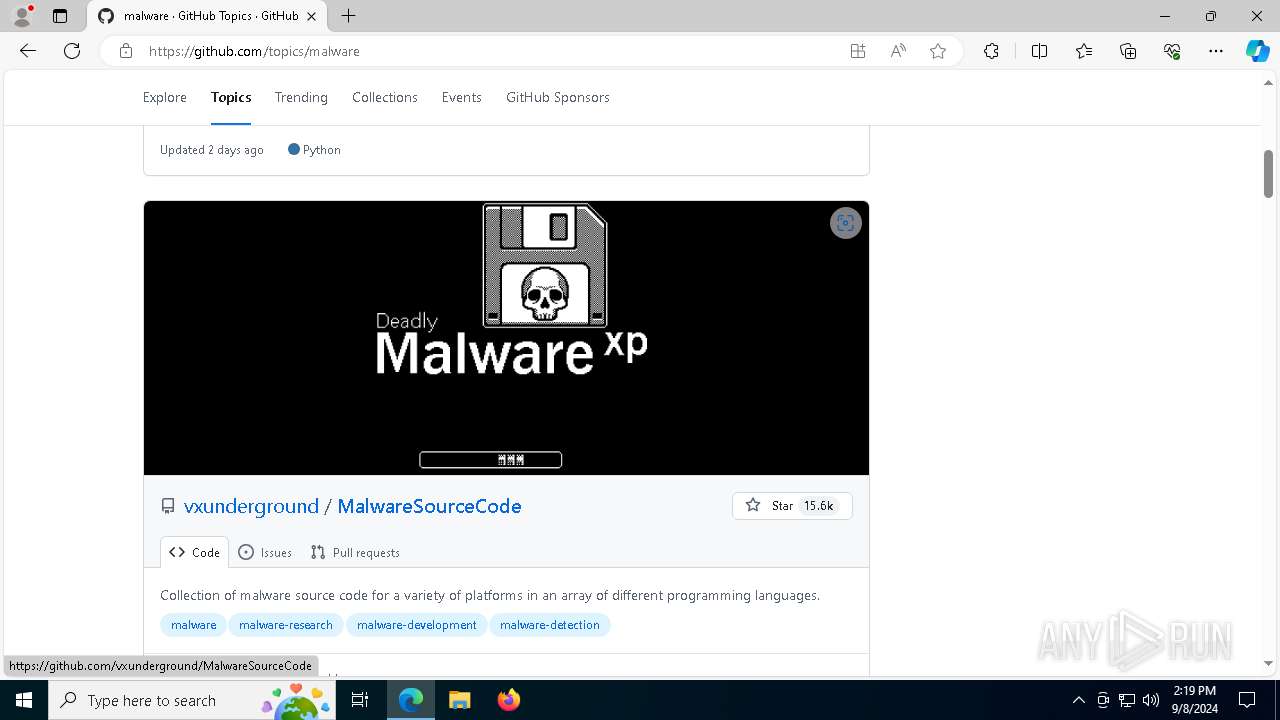Go back to previous page

coord(28,51)
